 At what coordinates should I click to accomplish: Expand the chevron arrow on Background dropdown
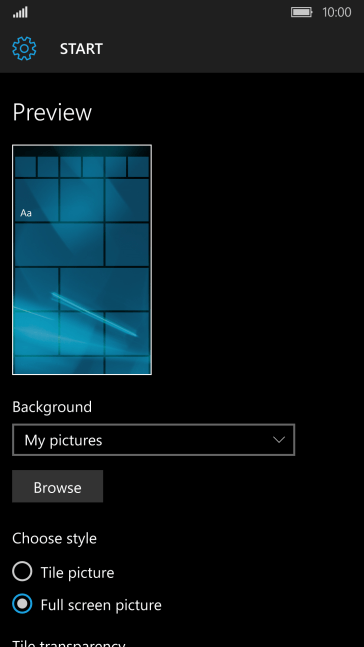(x=279, y=440)
